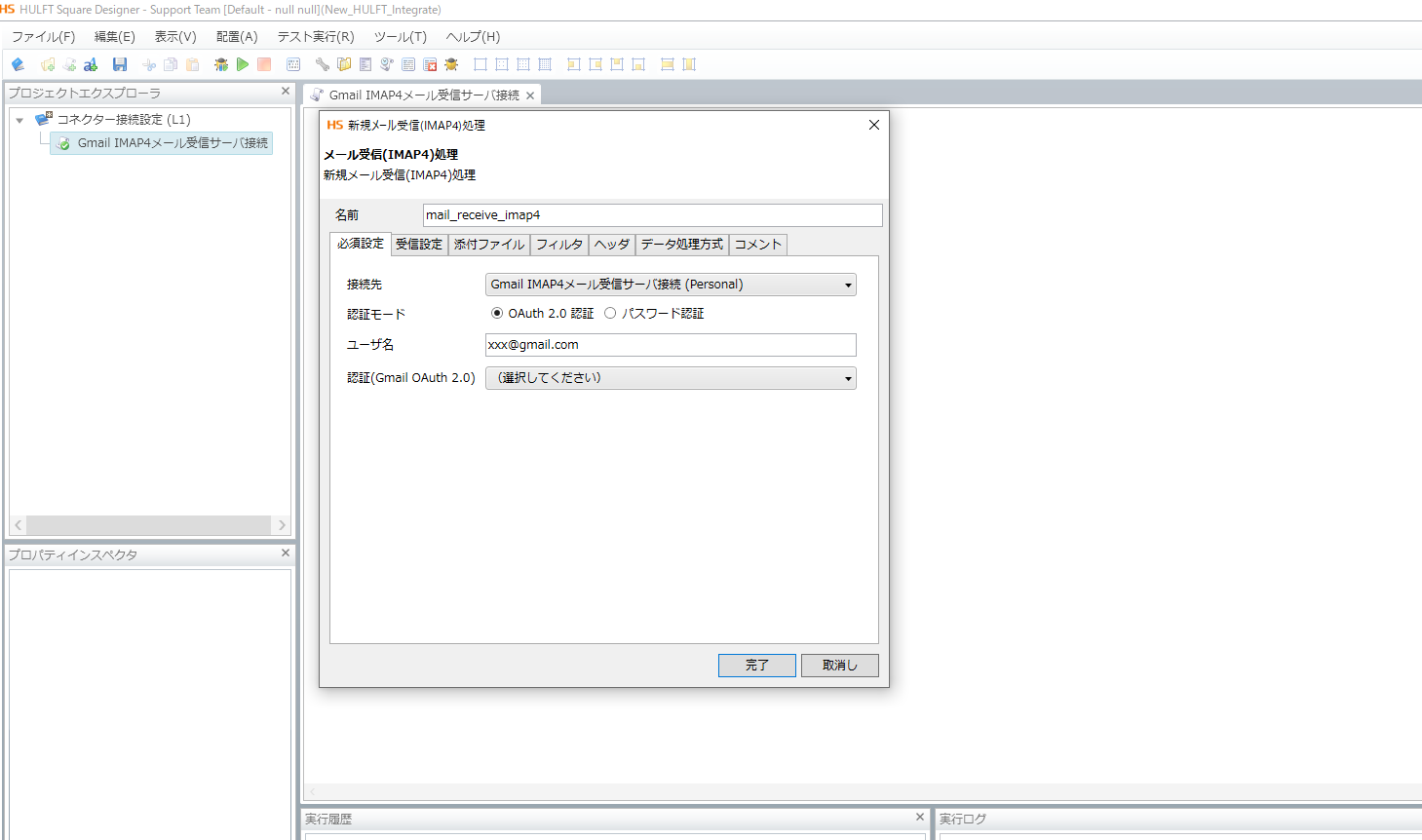The height and width of the screenshot is (840, 1422).
Task: Select Gmail IMAP4メール受信サーバ接続 tree item
Action: (x=162, y=143)
